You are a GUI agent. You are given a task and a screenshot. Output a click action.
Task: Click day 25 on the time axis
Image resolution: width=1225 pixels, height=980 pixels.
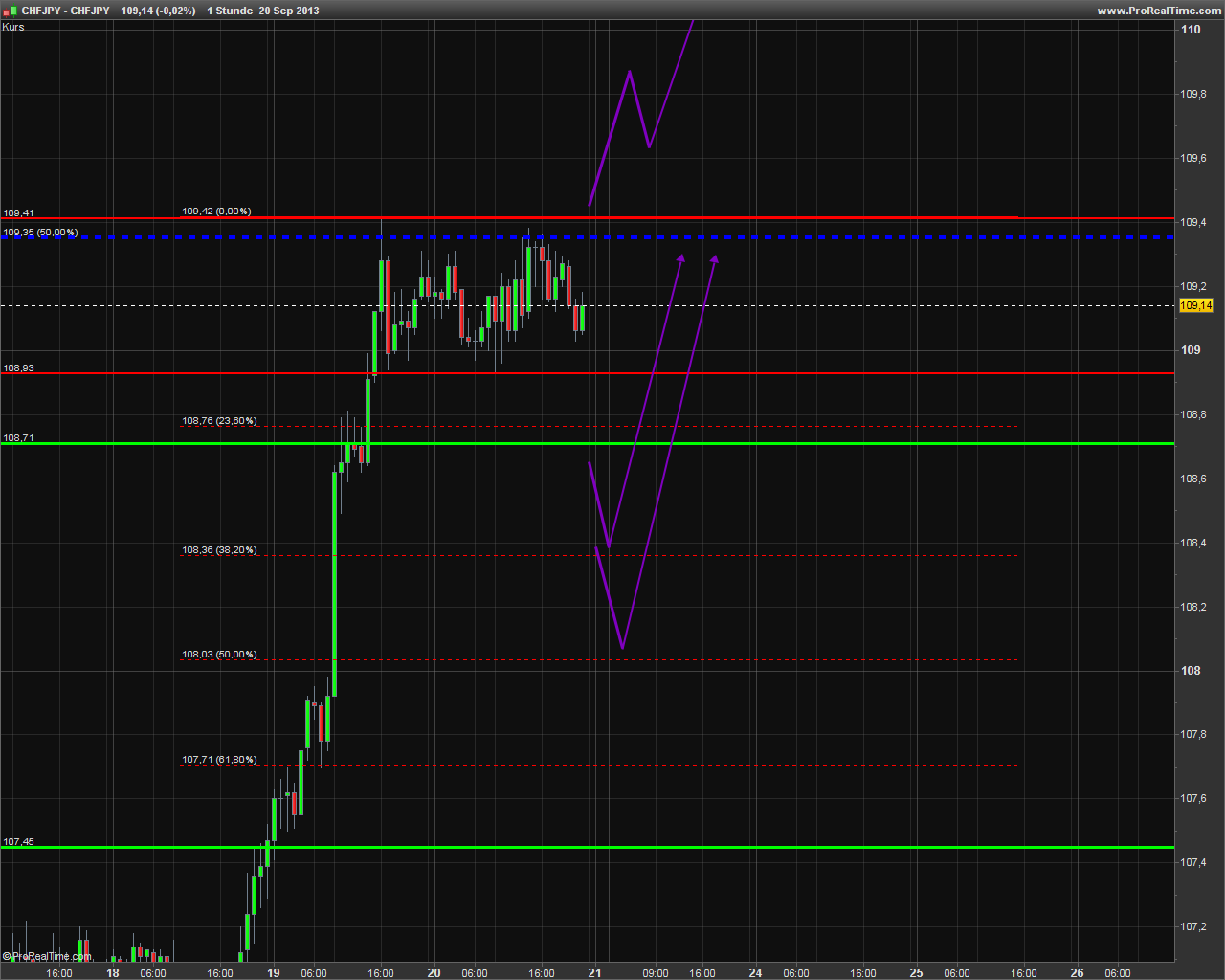point(917,973)
